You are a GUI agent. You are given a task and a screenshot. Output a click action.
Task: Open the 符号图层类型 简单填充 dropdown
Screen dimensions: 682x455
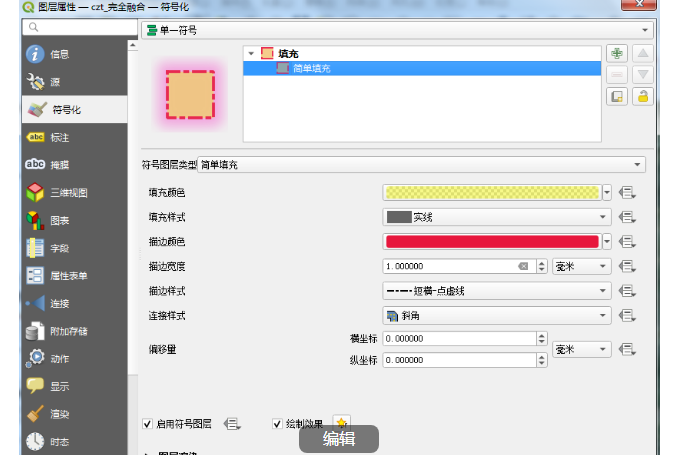tap(421, 164)
